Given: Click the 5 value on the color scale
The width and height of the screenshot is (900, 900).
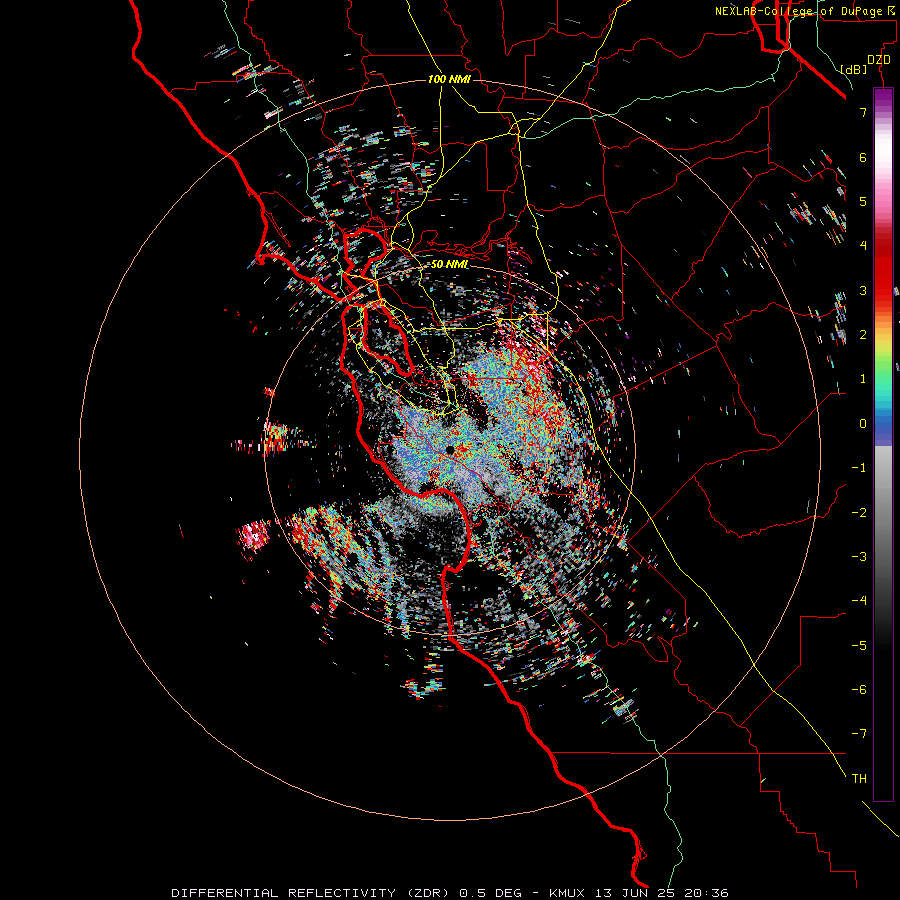Looking at the screenshot, I should tap(863, 201).
